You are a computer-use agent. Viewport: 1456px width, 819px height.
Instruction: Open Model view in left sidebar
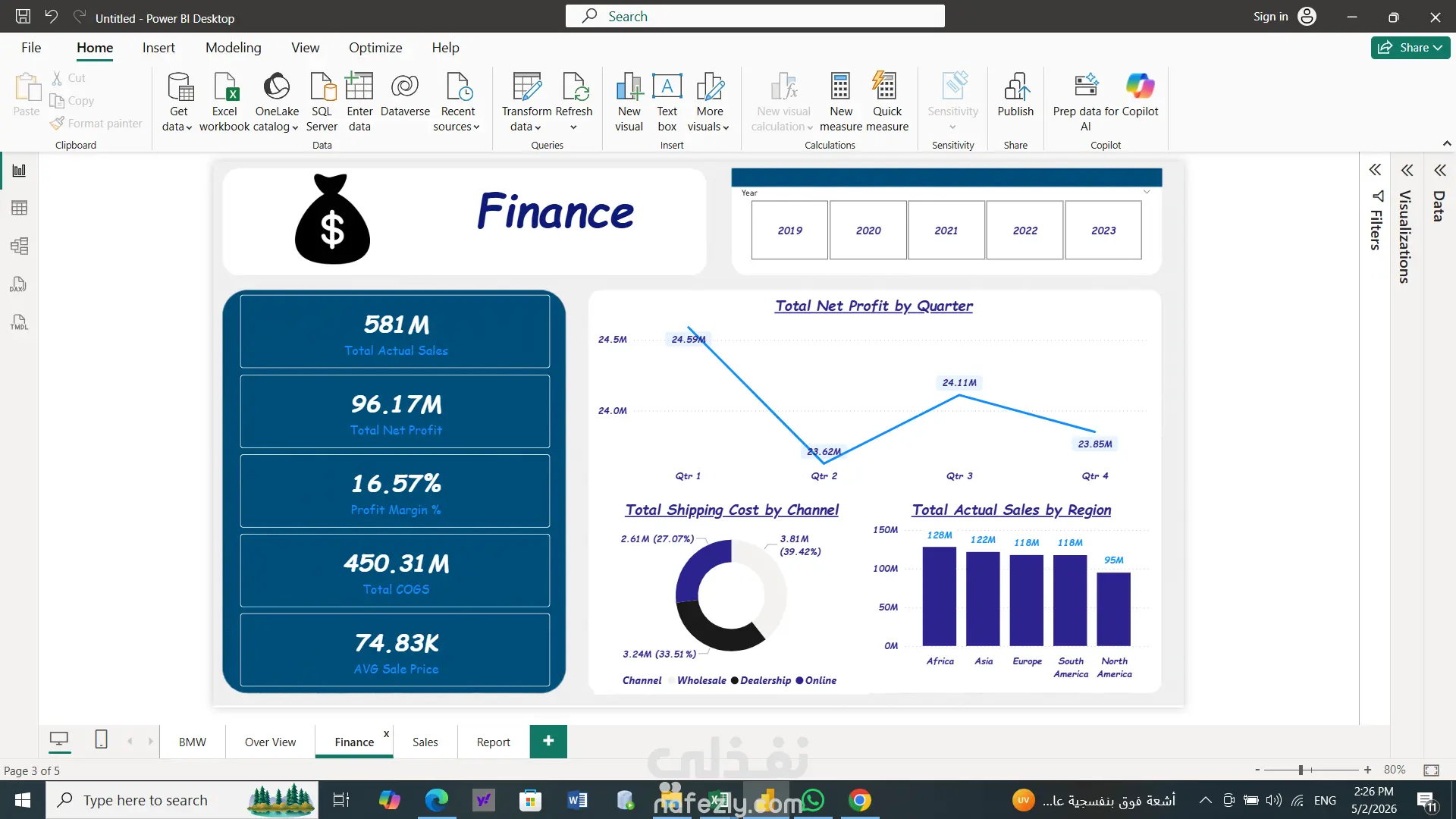click(x=19, y=246)
